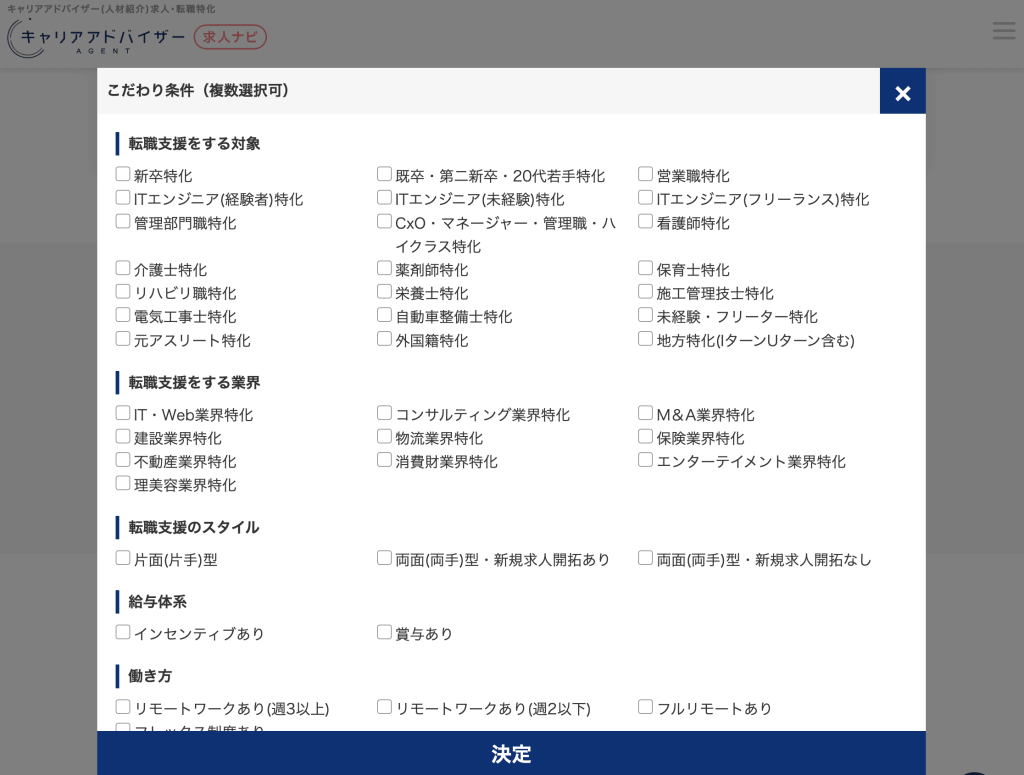This screenshot has height=775, width=1024.
Task: Check インセンティブあり under 給与体系
Action: pos(122,631)
